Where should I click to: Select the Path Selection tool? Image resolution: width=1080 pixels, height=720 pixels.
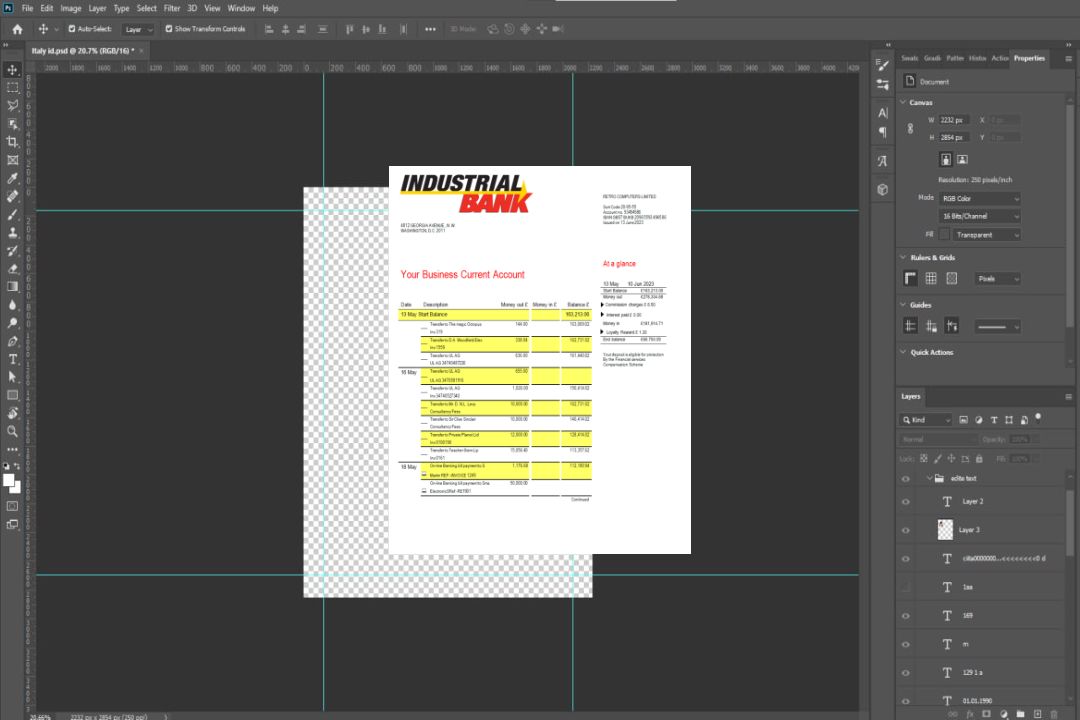pos(12,377)
